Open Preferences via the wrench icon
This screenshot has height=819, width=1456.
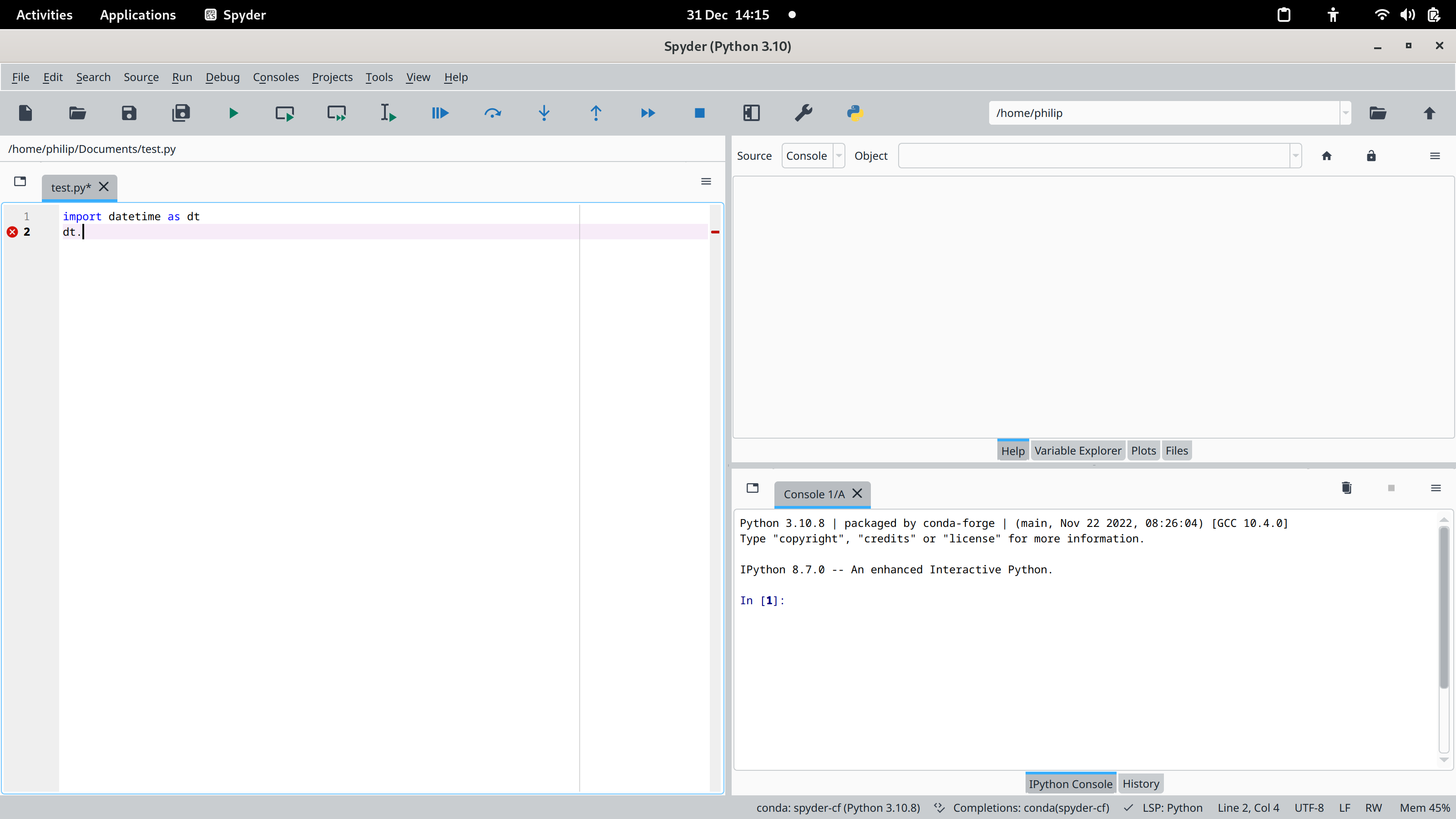click(x=803, y=113)
